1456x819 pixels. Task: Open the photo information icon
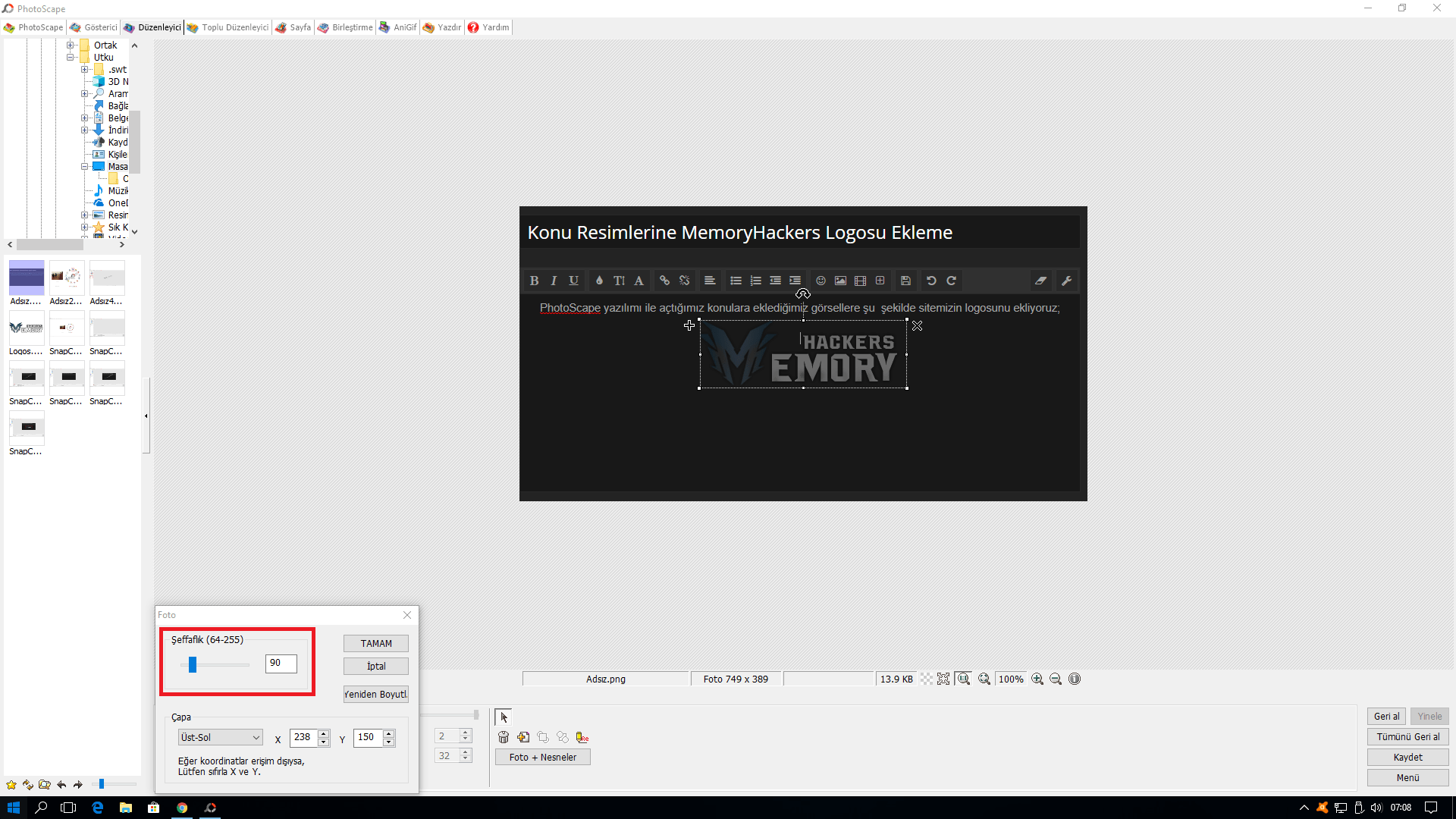click(1075, 679)
